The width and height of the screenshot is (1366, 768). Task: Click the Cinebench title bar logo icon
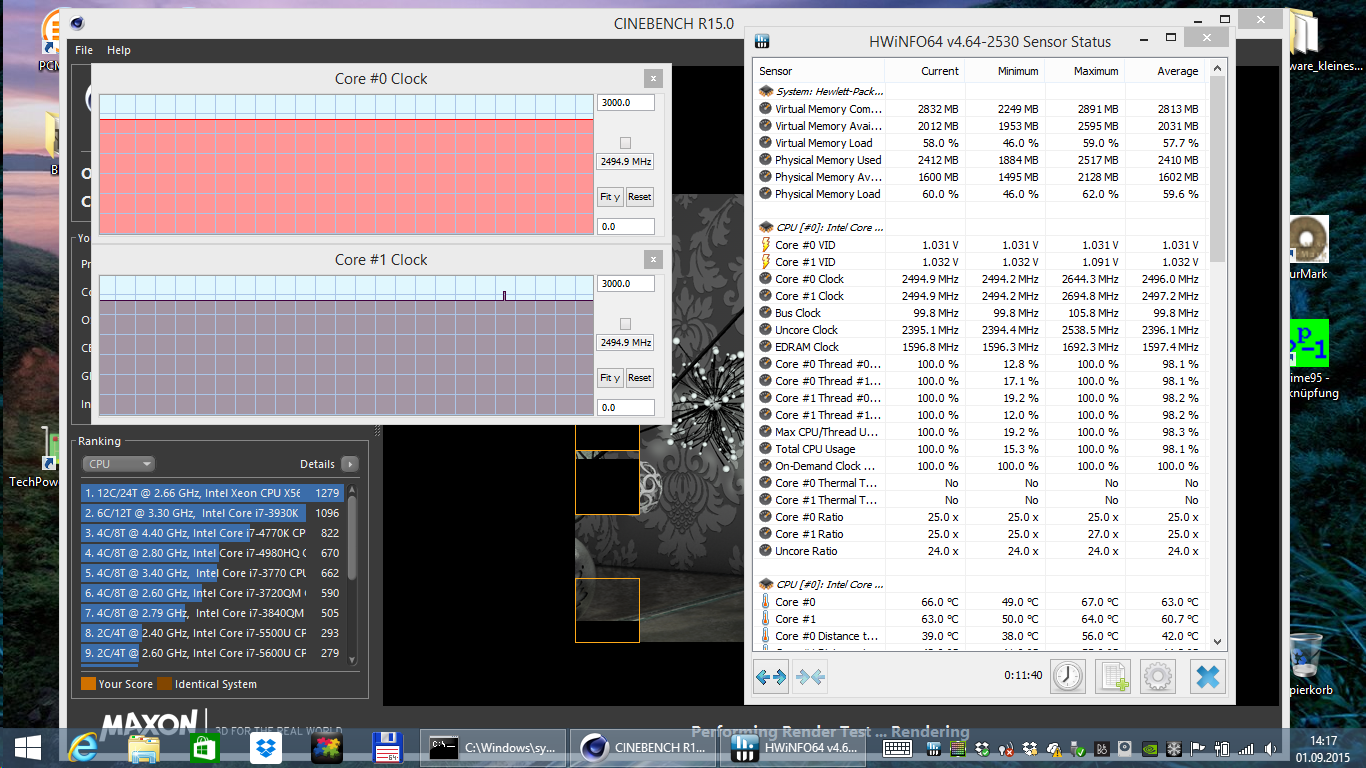tap(77, 23)
